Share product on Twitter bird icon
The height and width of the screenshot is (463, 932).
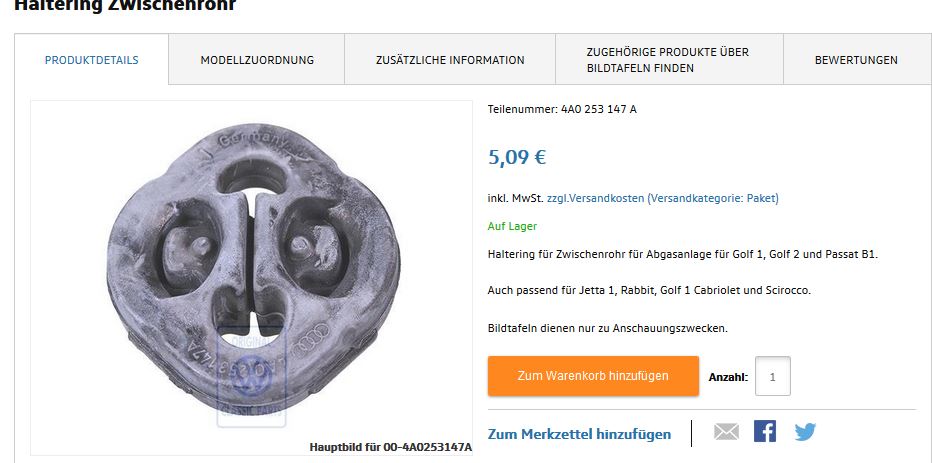coord(805,431)
